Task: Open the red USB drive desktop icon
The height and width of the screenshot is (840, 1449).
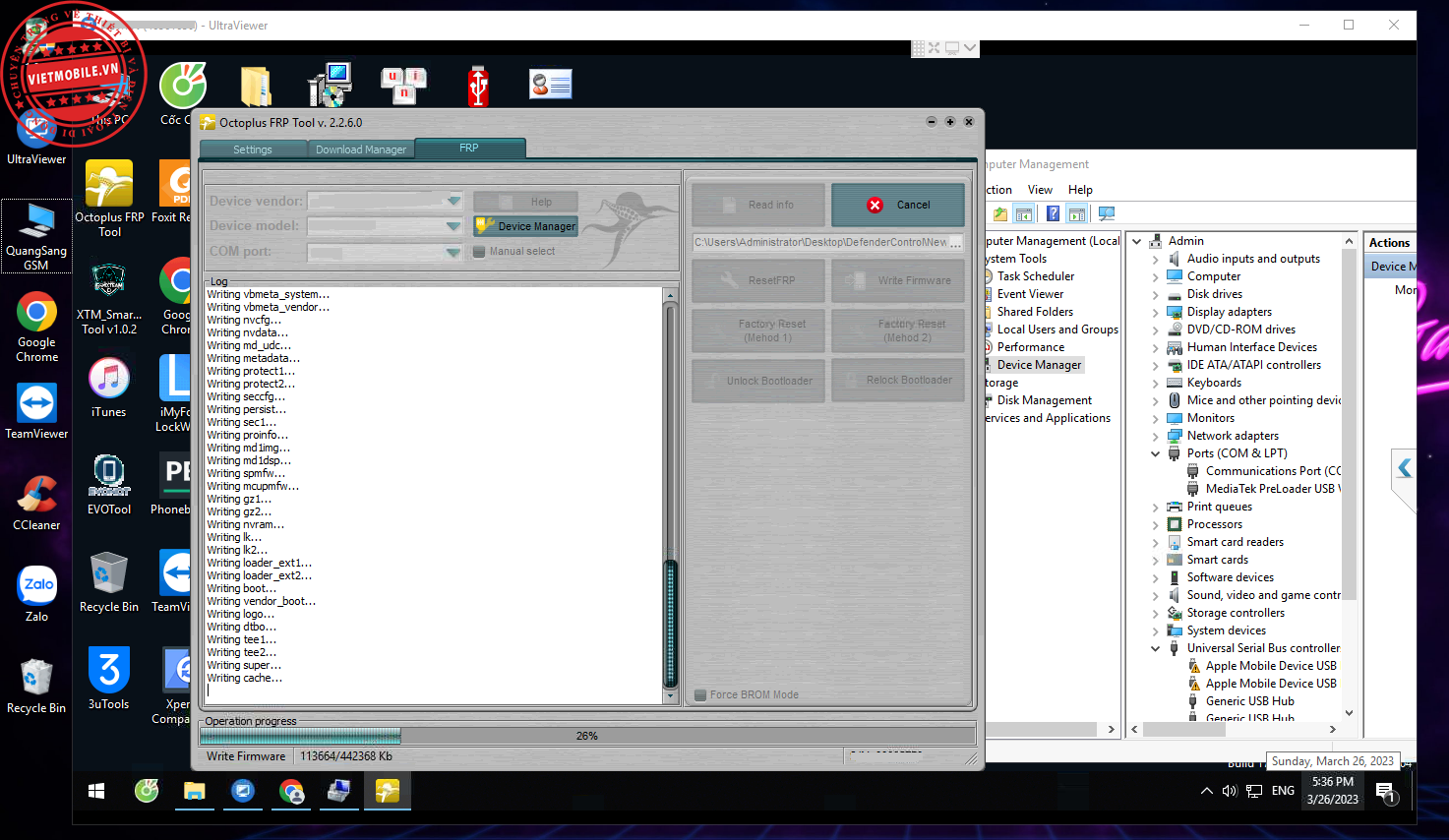Action: pyautogui.click(x=478, y=87)
